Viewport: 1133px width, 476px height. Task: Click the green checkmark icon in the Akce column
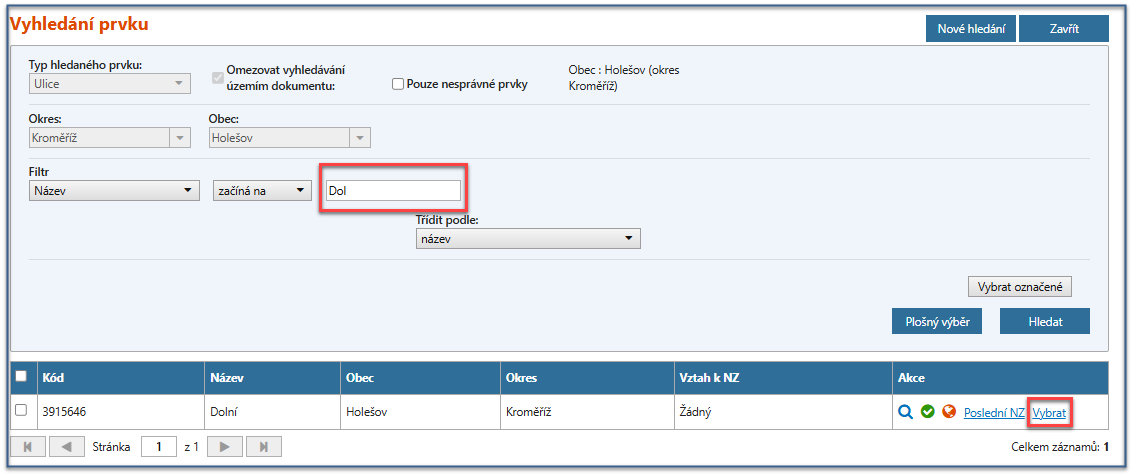(927, 411)
